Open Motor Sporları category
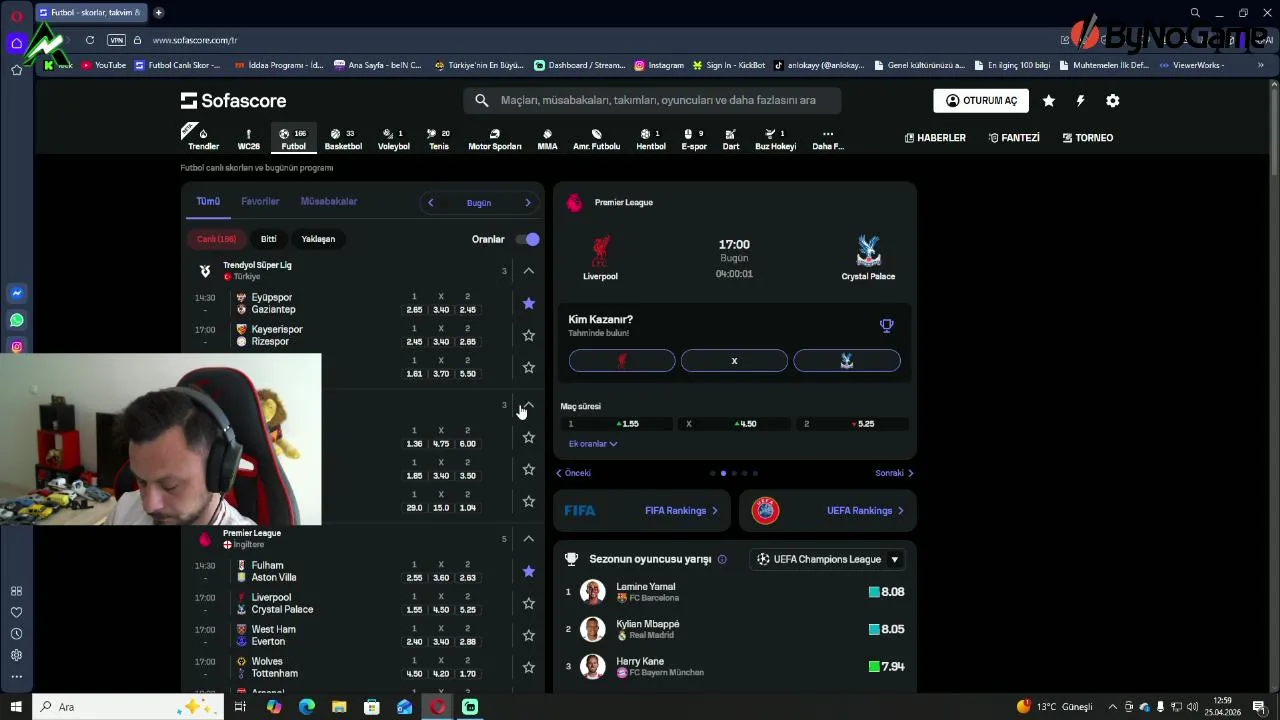Viewport: 1280px width, 720px height. 495,139
